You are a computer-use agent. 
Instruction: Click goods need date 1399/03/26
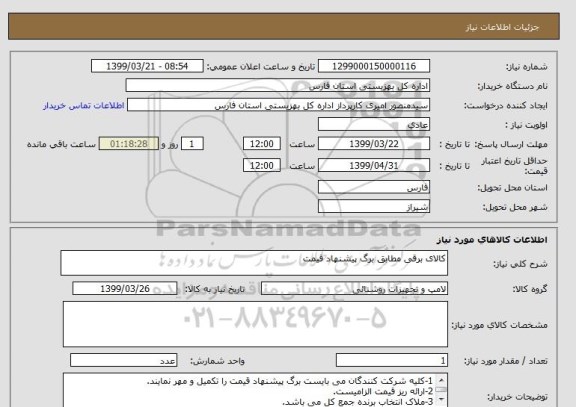coord(125,288)
